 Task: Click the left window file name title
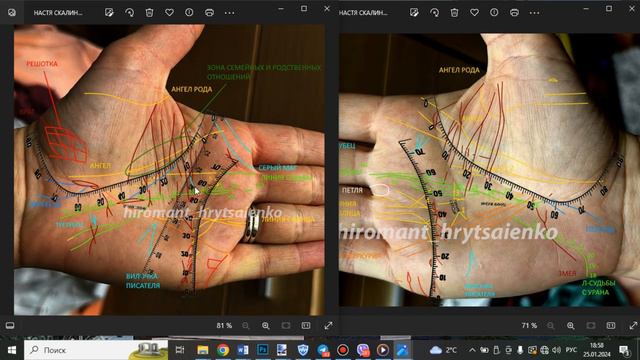click(58, 13)
